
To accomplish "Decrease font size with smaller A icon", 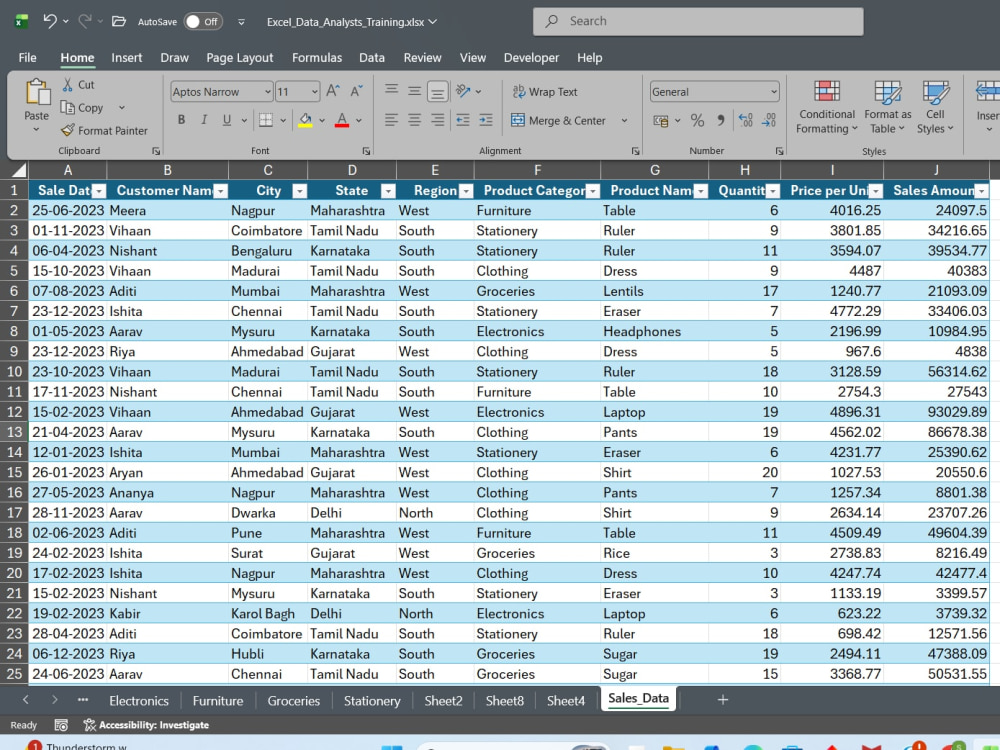I will [x=357, y=91].
